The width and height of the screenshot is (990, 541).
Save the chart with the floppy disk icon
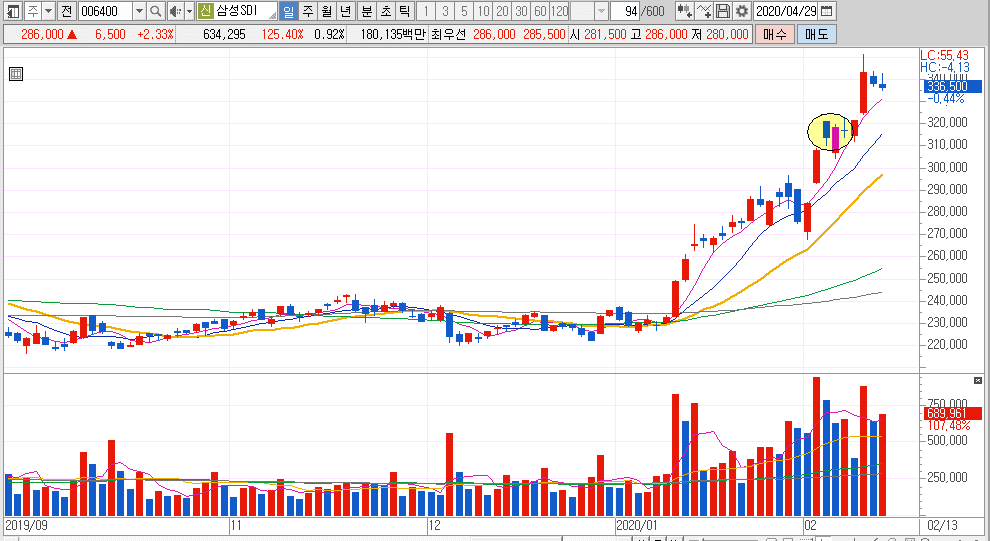(x=722, y=12)
